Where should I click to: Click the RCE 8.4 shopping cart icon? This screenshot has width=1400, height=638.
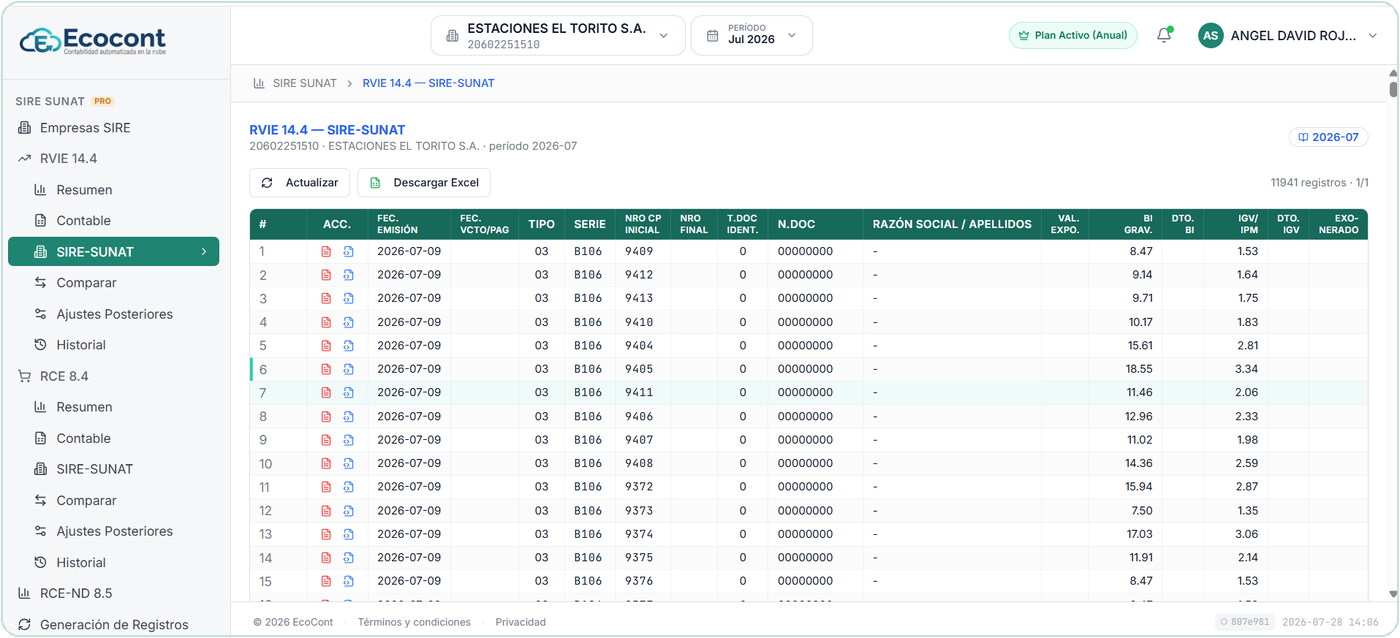(24, 376)
